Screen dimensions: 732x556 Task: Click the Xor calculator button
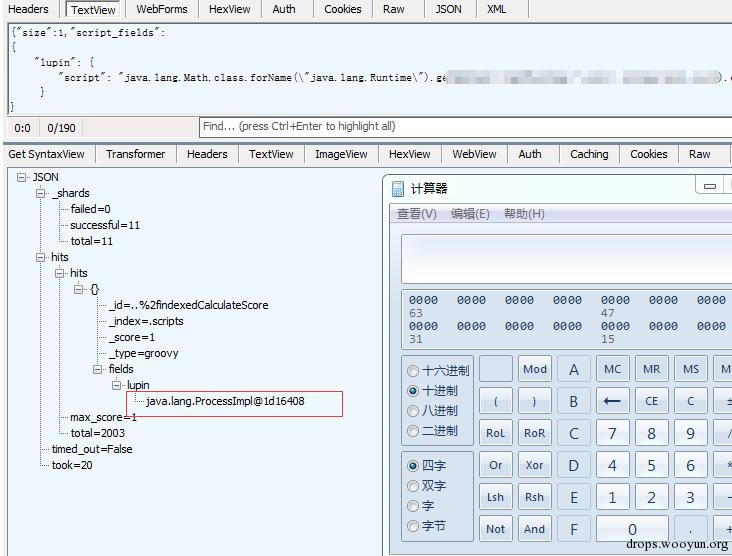[x=535, y=465]
